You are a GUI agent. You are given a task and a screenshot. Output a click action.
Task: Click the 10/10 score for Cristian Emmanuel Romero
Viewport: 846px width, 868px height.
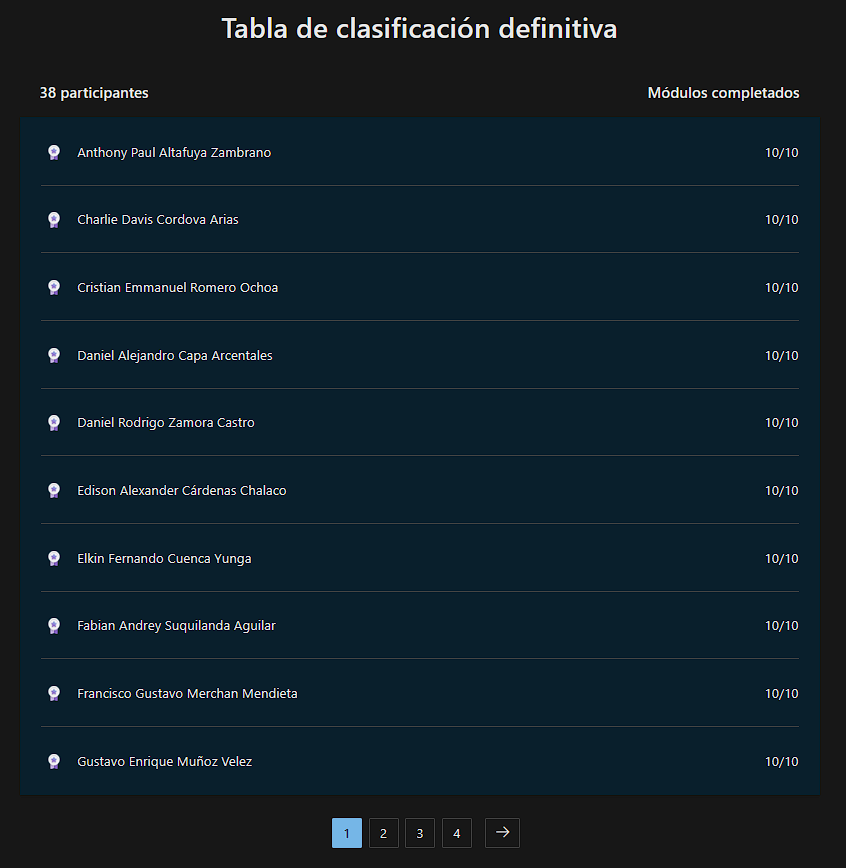pos(781,288)
